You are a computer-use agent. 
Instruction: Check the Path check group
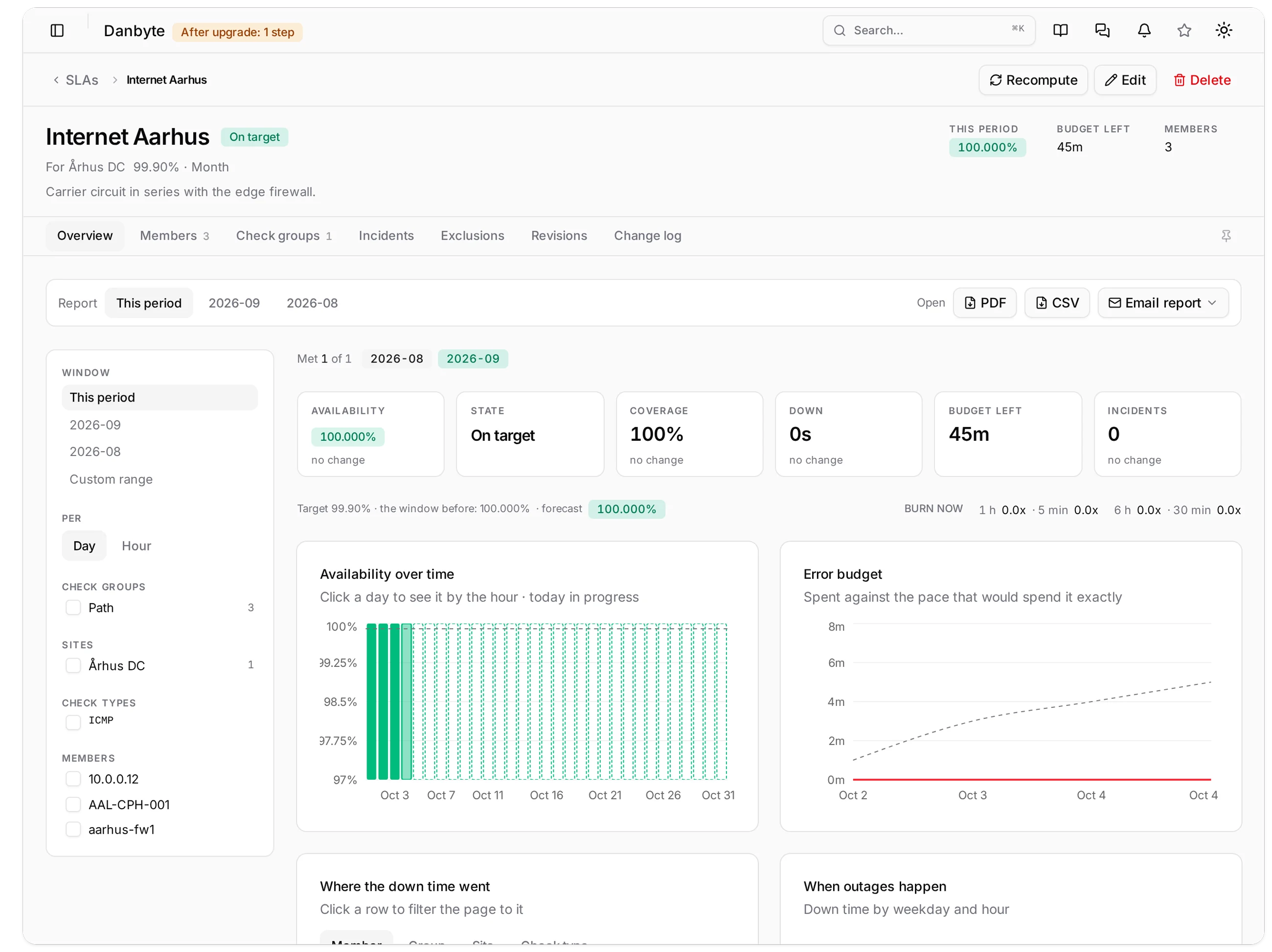pos(73,608)
